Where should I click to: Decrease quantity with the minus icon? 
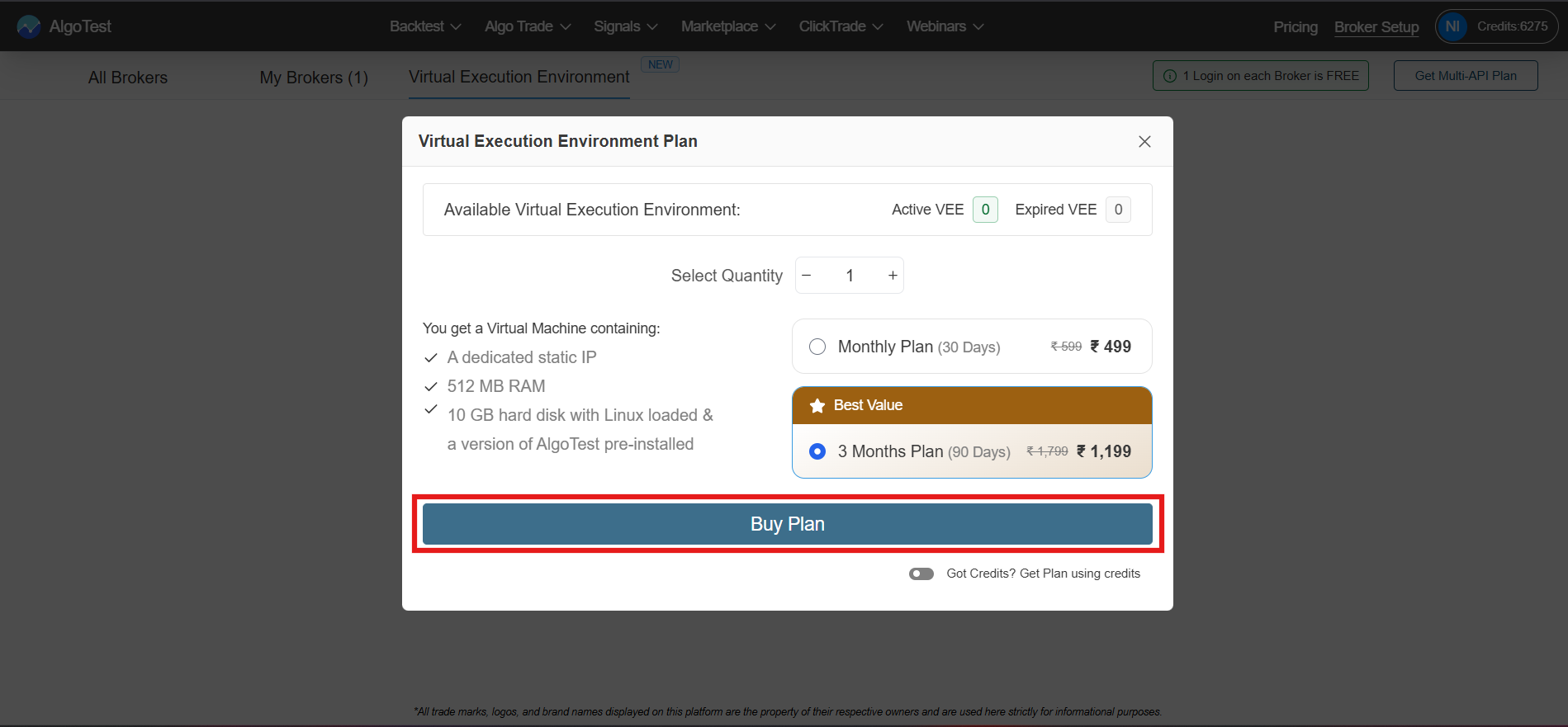coord(807,276)
